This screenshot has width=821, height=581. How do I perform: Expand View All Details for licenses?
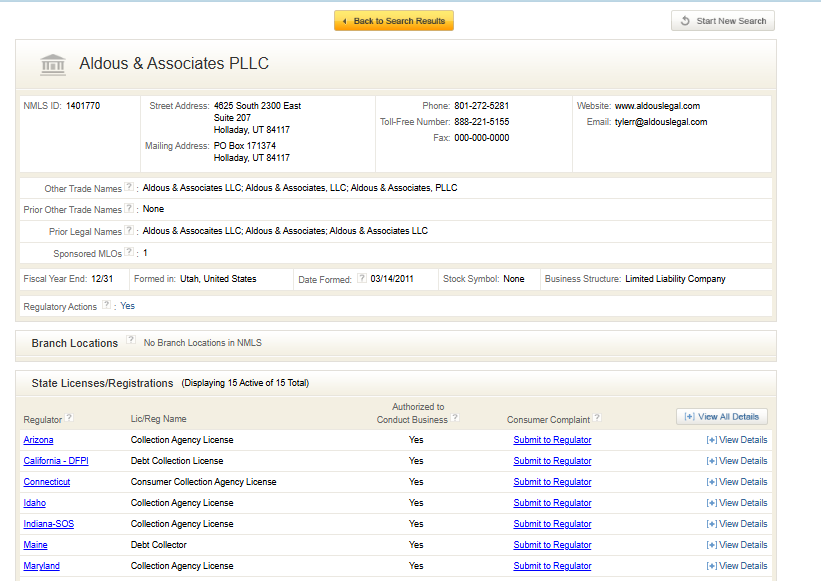point(722,417)
